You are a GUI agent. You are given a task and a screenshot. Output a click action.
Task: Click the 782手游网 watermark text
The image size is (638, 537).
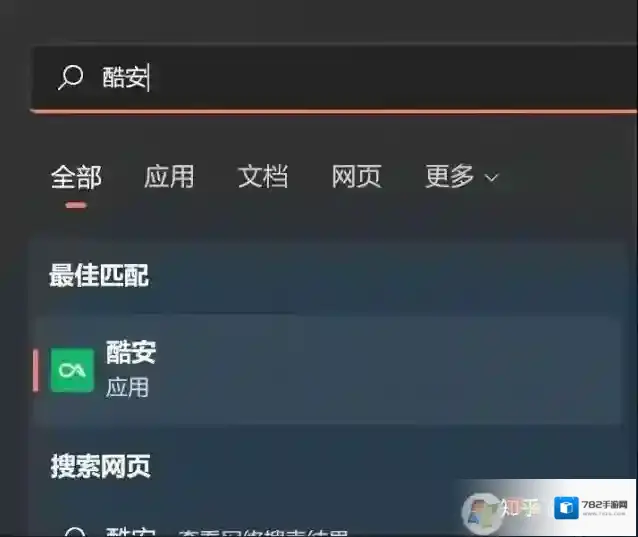[x=605, y=505]
